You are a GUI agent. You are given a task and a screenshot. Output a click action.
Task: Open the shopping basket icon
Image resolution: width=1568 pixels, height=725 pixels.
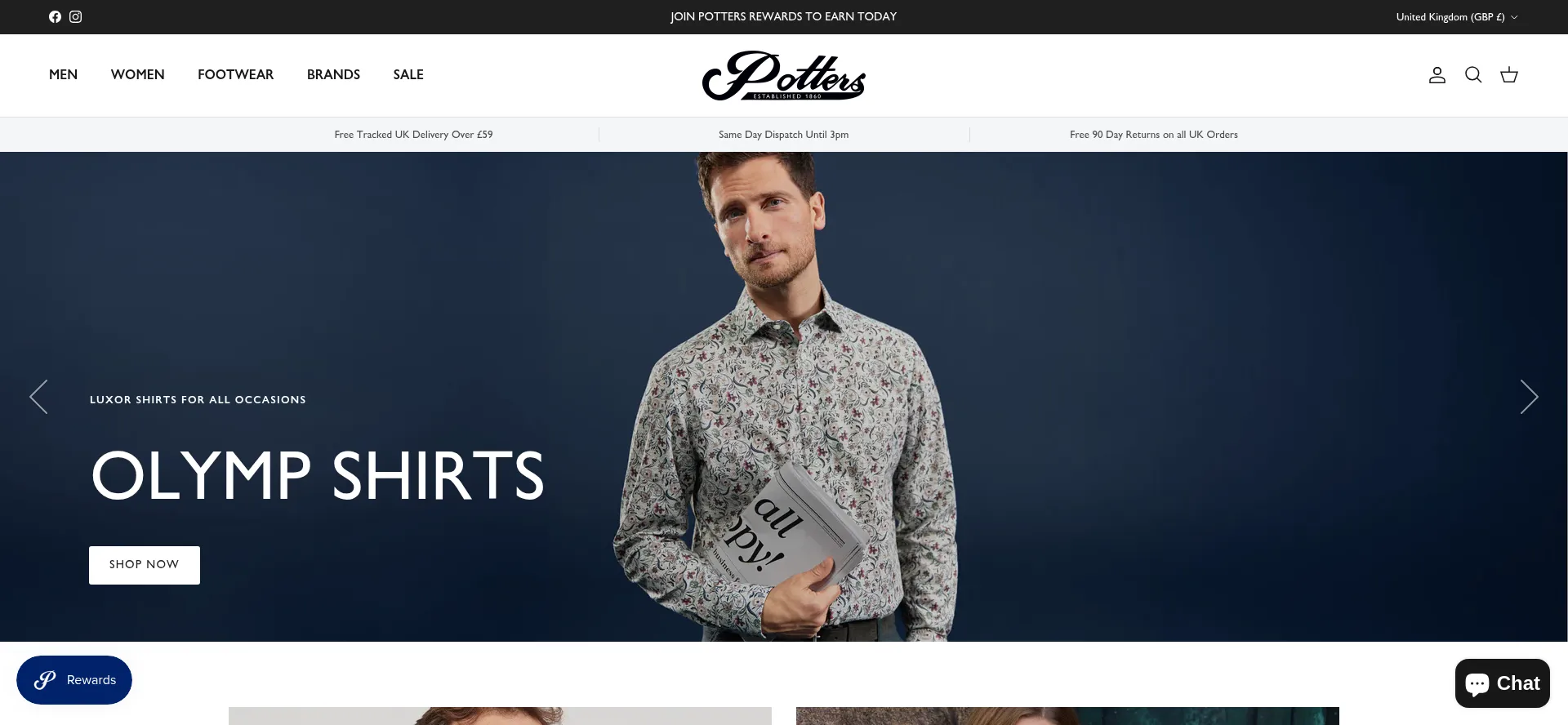click(x=1509, y=75)
